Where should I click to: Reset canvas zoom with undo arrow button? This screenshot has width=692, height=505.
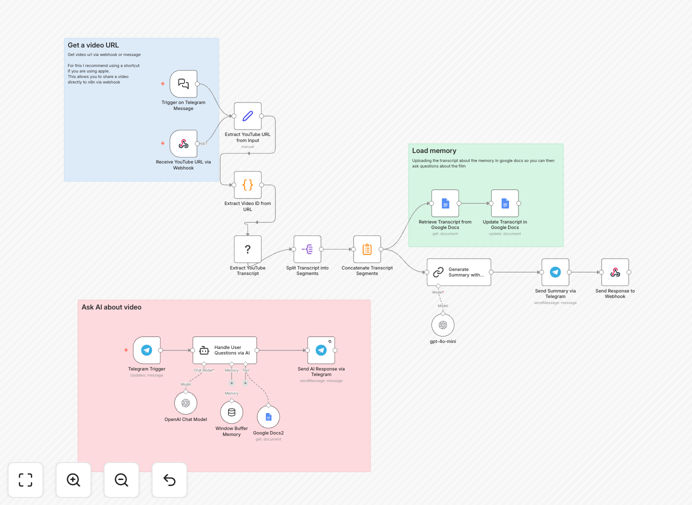[x=169, y=480]
